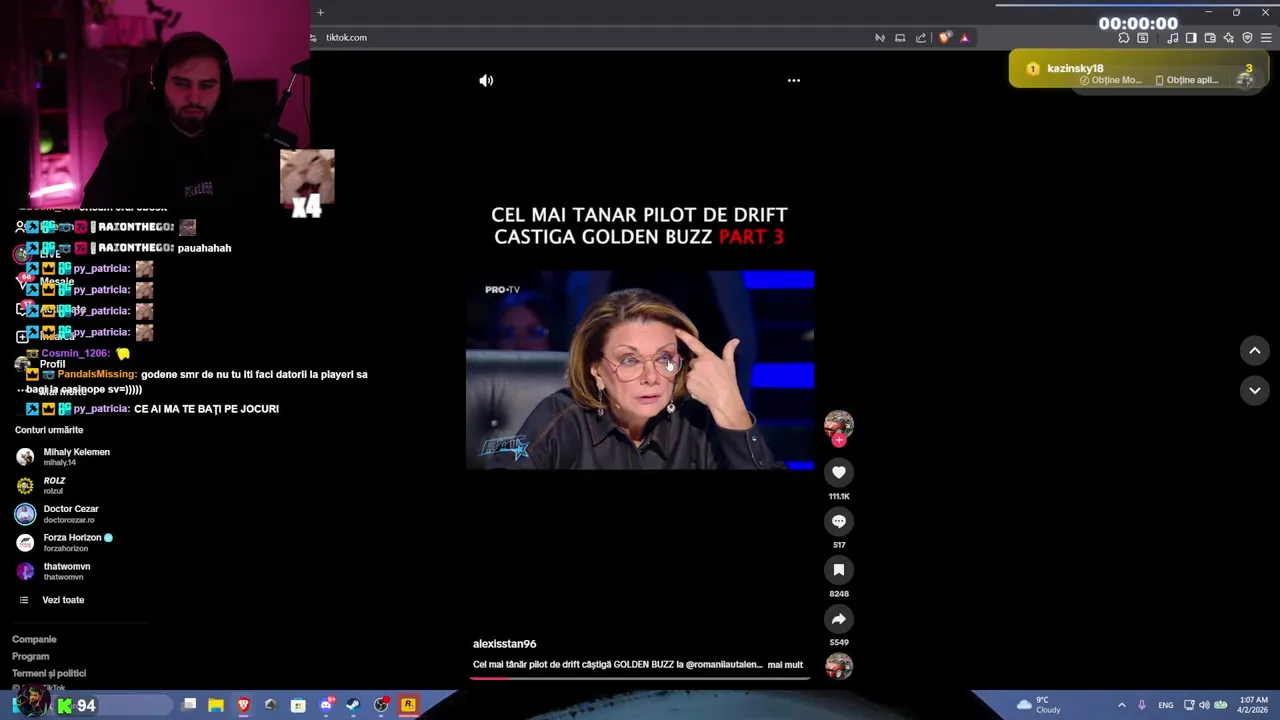1280x720 pixels.
Task: Open the Brave VPN shield icon
Action: [1247, 38]
